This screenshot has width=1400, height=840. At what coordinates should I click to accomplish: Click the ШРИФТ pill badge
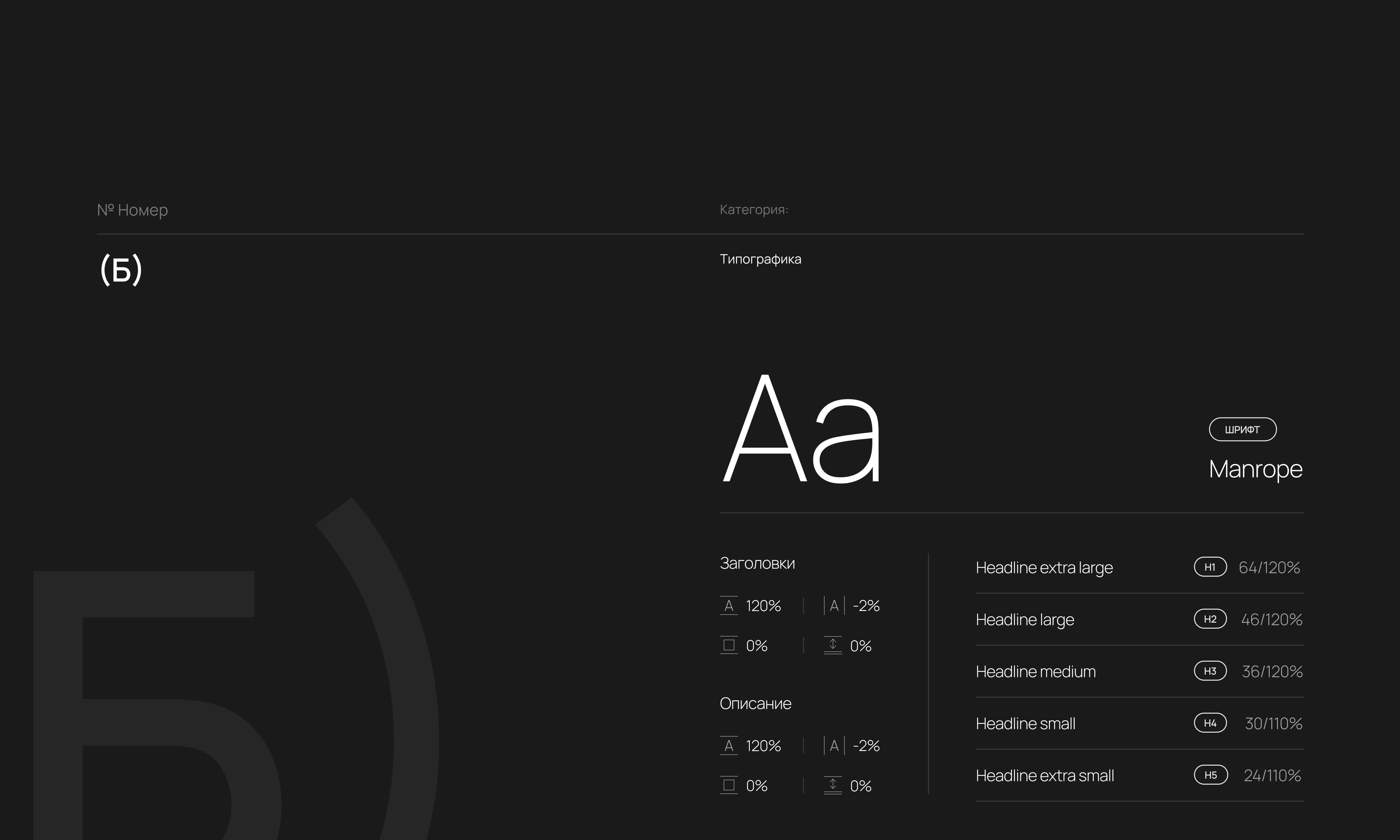click(1242, 429)
